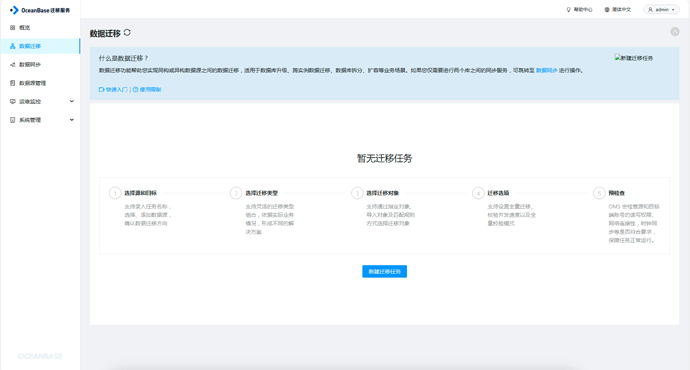Click the broken 新建迁移任务 image in the banner
Screen dimensions: 690x370
click(634, 58)
